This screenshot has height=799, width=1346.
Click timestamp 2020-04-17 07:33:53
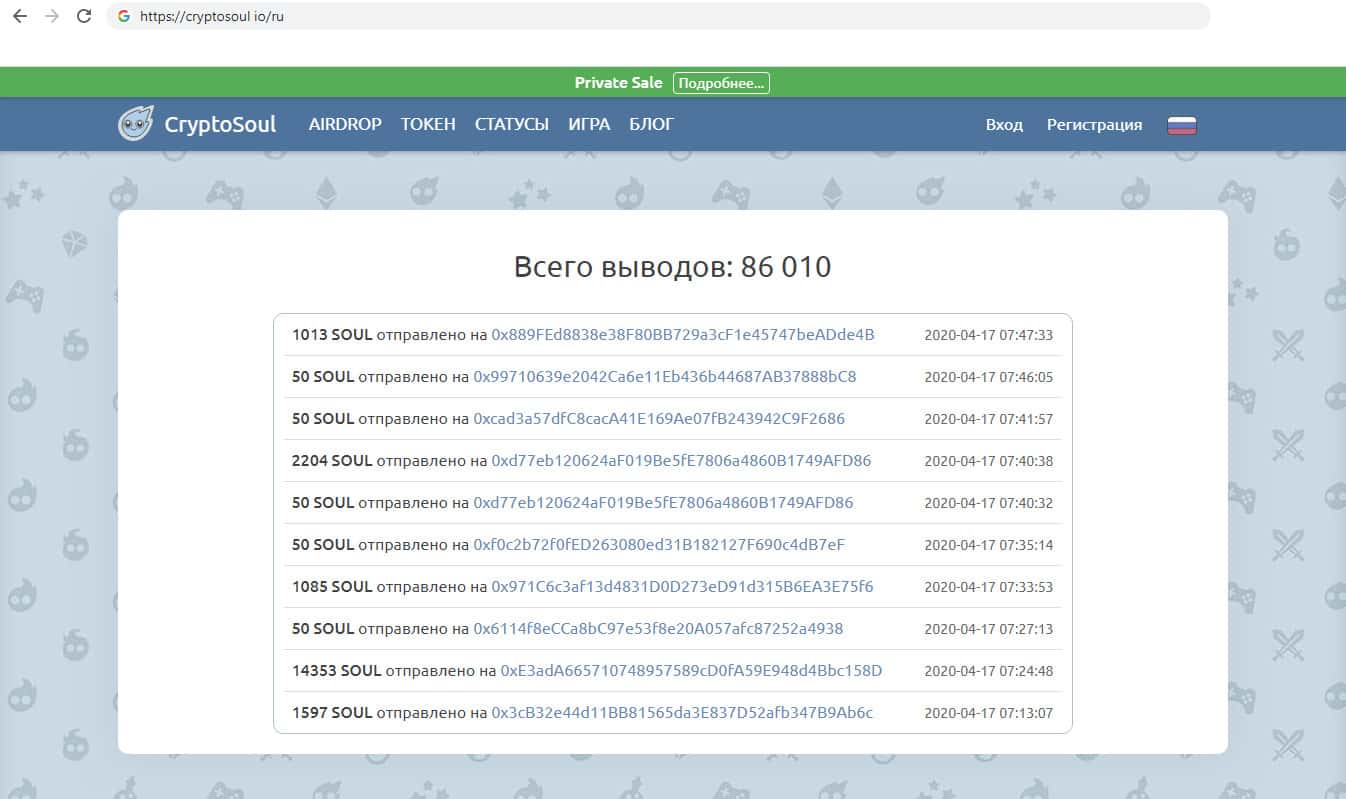988,588
